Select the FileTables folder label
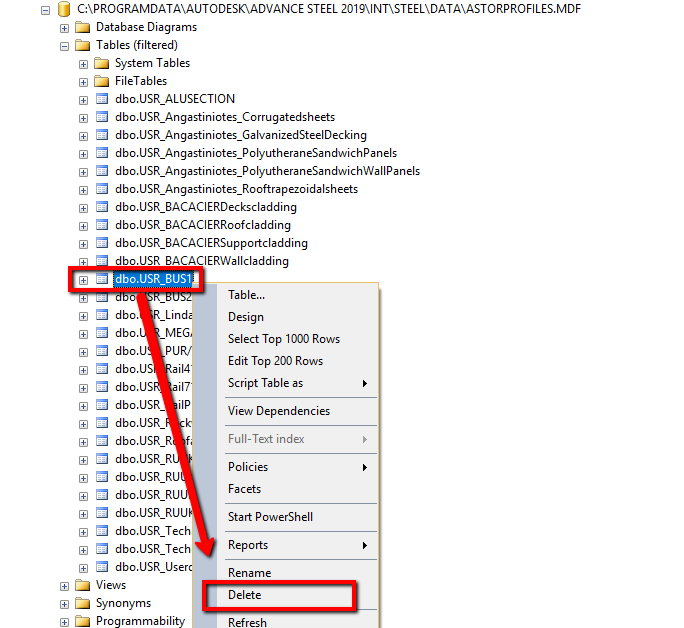Image resolution: width=684 pixels, height=628 pixels. coord(141,81)
